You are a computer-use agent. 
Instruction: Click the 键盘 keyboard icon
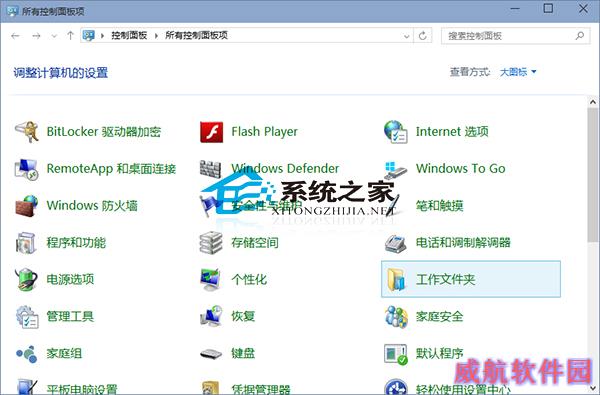[211, 354]
